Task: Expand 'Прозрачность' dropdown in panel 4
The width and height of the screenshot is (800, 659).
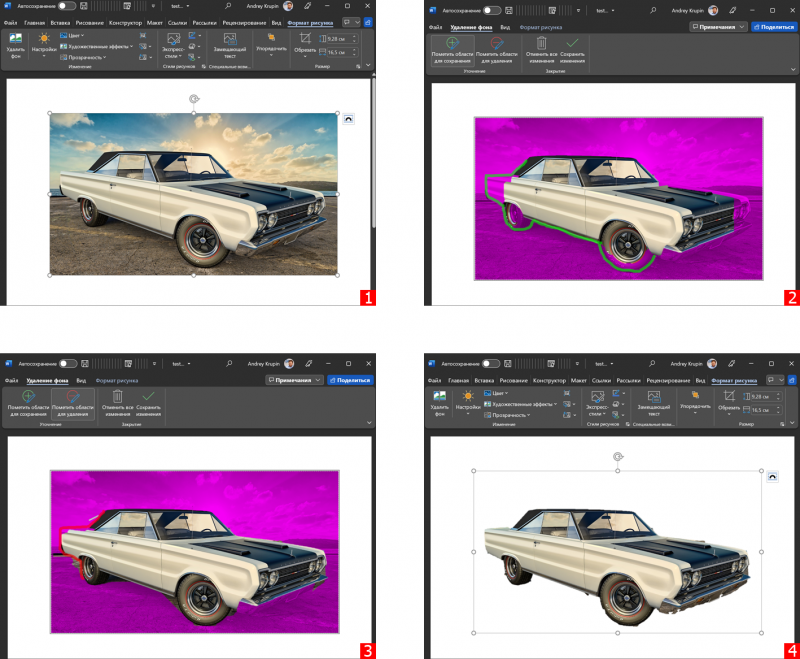Action: (x=511, y=415)
